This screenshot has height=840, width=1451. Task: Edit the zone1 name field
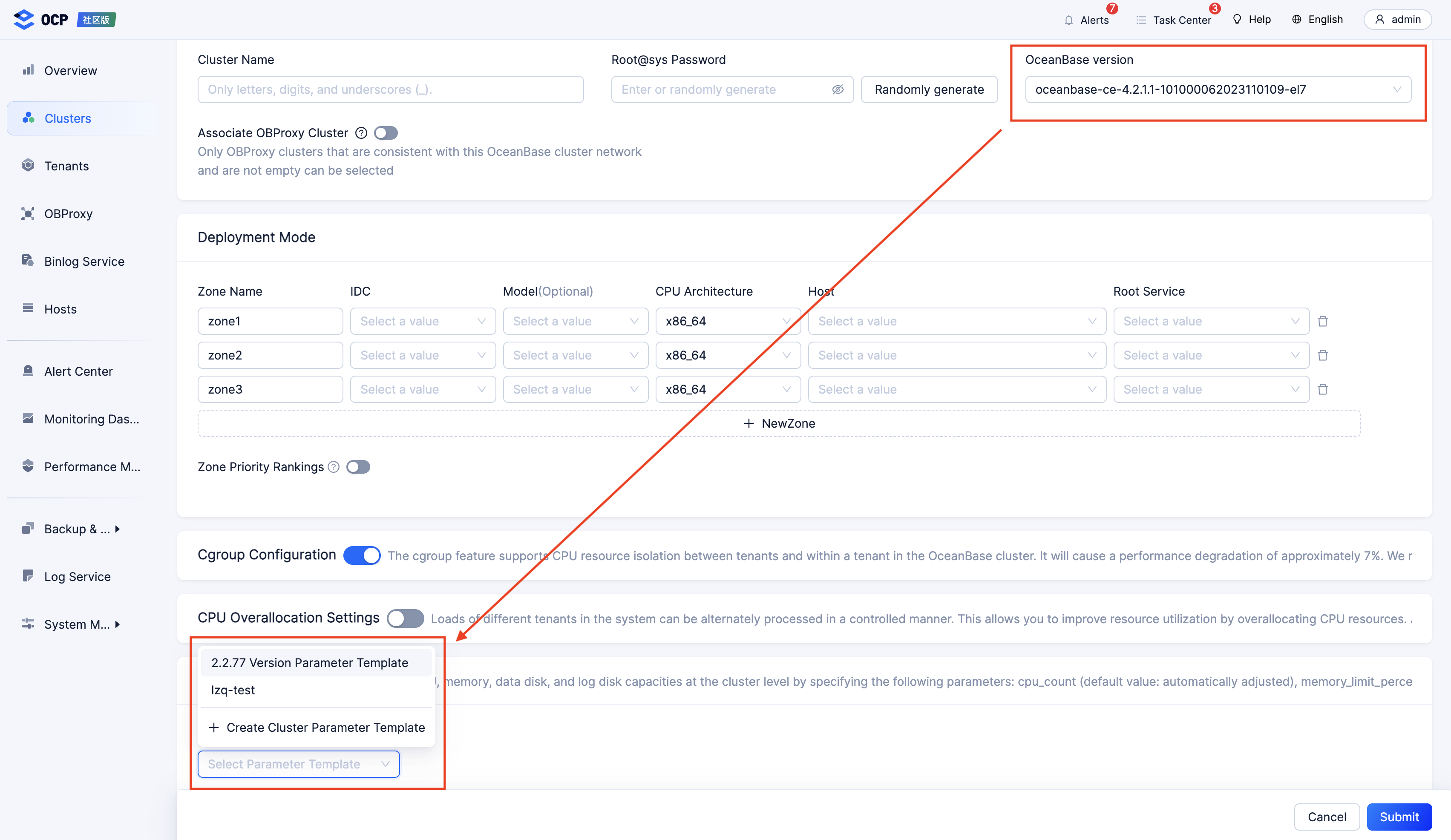click(270, 321)
